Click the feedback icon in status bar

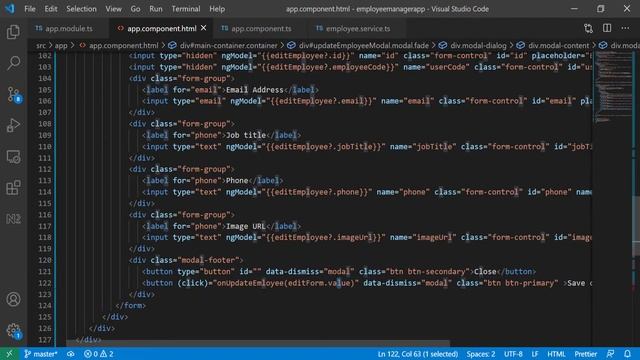coord(610,354)
